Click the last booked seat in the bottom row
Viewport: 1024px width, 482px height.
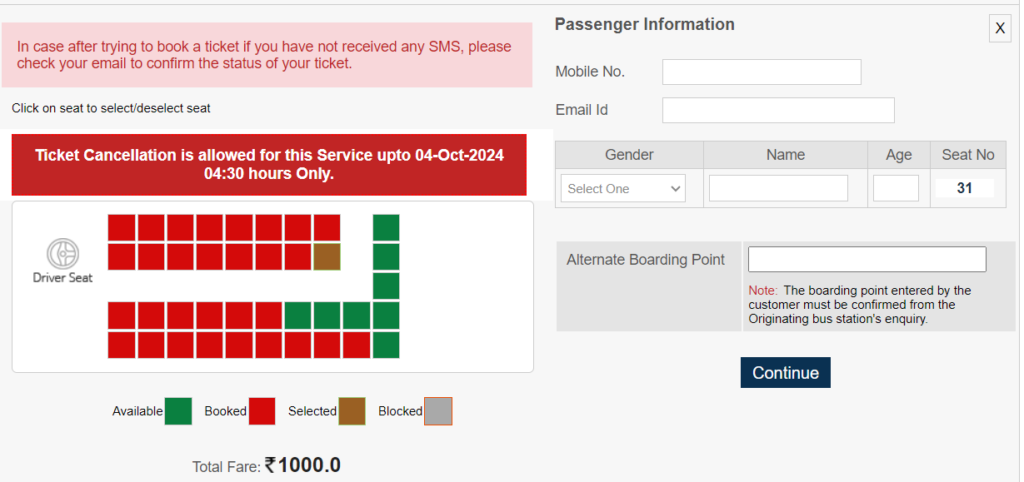coord(357,345)
